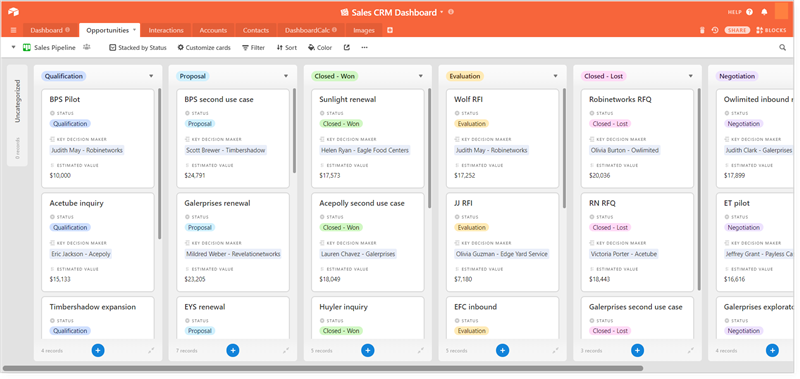800x379 pixels.
Task: Expand the Evaluation stack arrows icon
Action: pyautogui.click(x=556, y=351)
